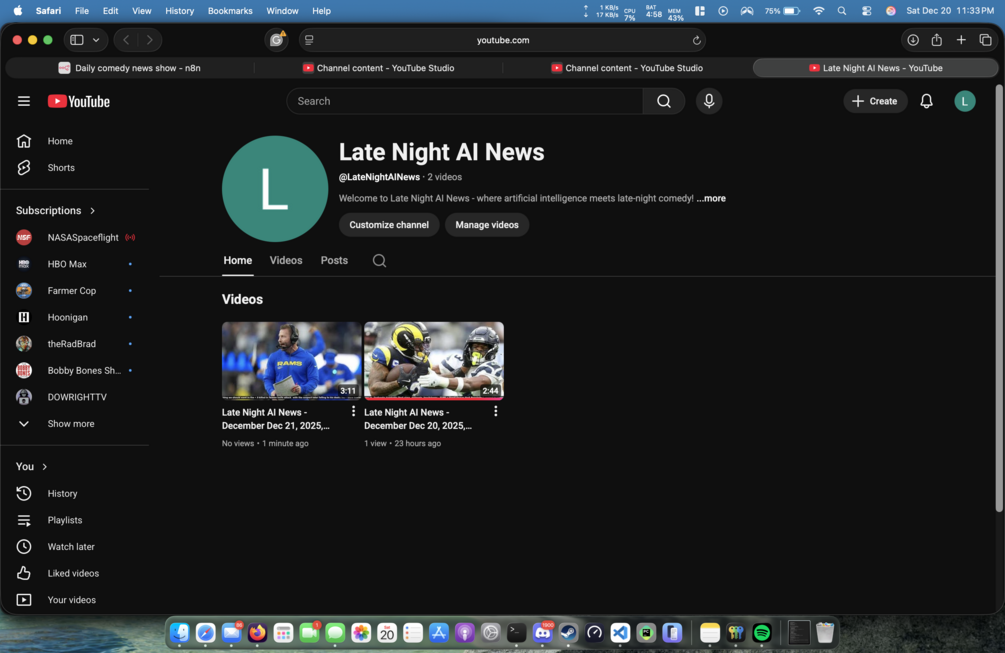Viewport: 1005px width, 653px height.
Task: Open Safari tab group dropdown arrow
Action: click(x=96, y=40)
